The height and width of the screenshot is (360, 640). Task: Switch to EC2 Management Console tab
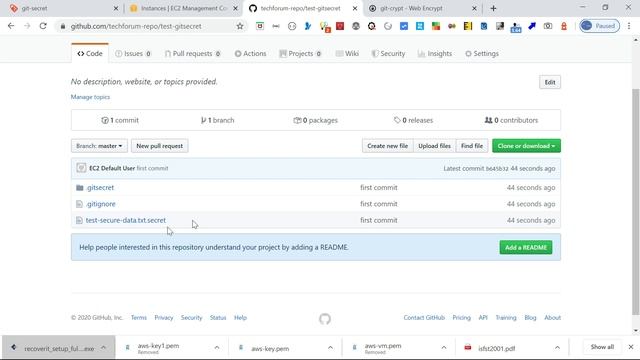coord(183,8)
